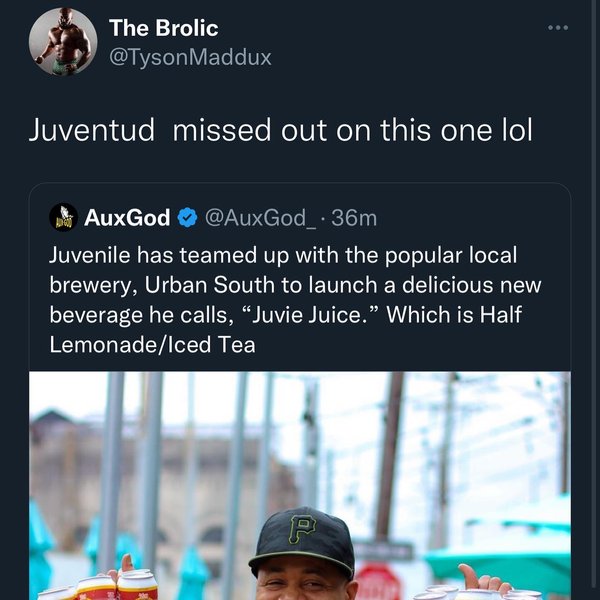Open the @AuxGod_ handle

click(260, 217)
